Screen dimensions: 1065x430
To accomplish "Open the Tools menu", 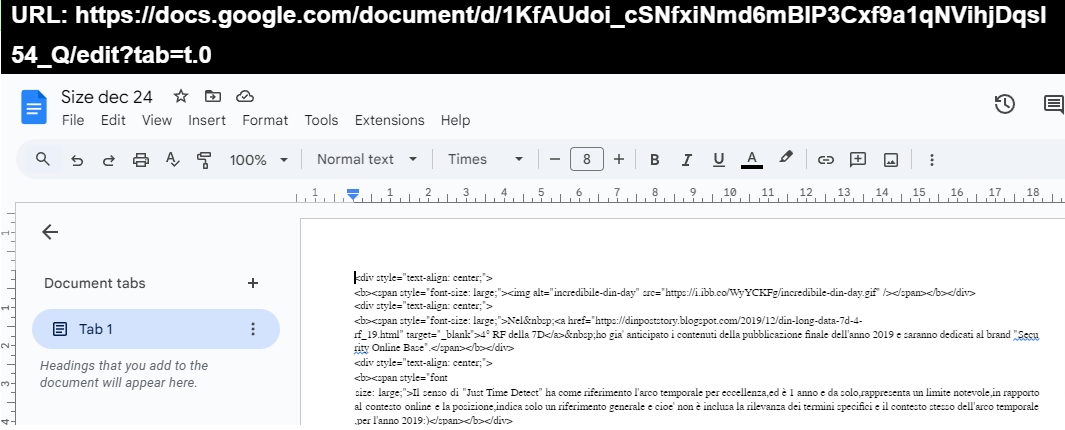I will point(321,120).
